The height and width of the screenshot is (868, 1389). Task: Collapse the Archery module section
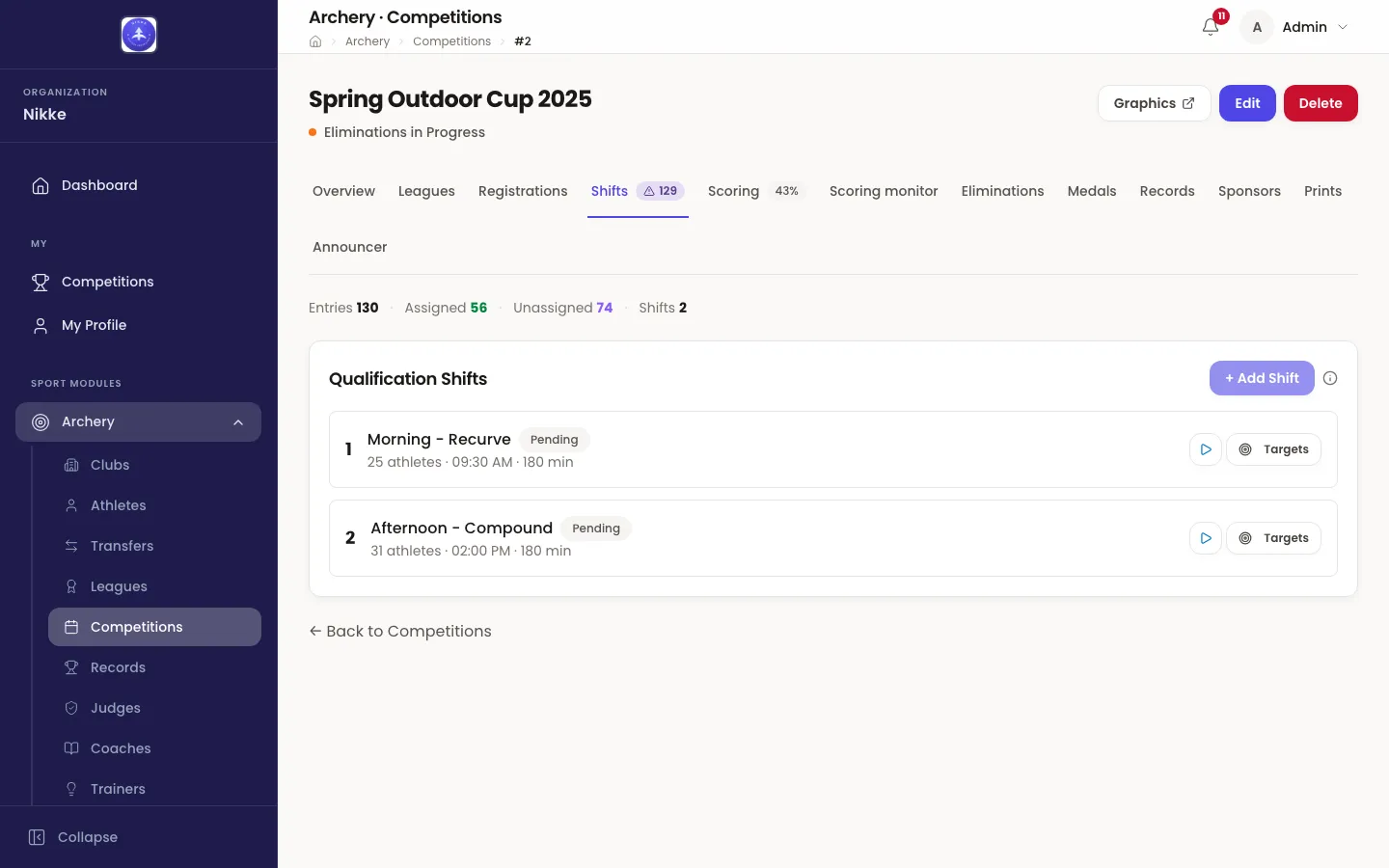(138, 421)
